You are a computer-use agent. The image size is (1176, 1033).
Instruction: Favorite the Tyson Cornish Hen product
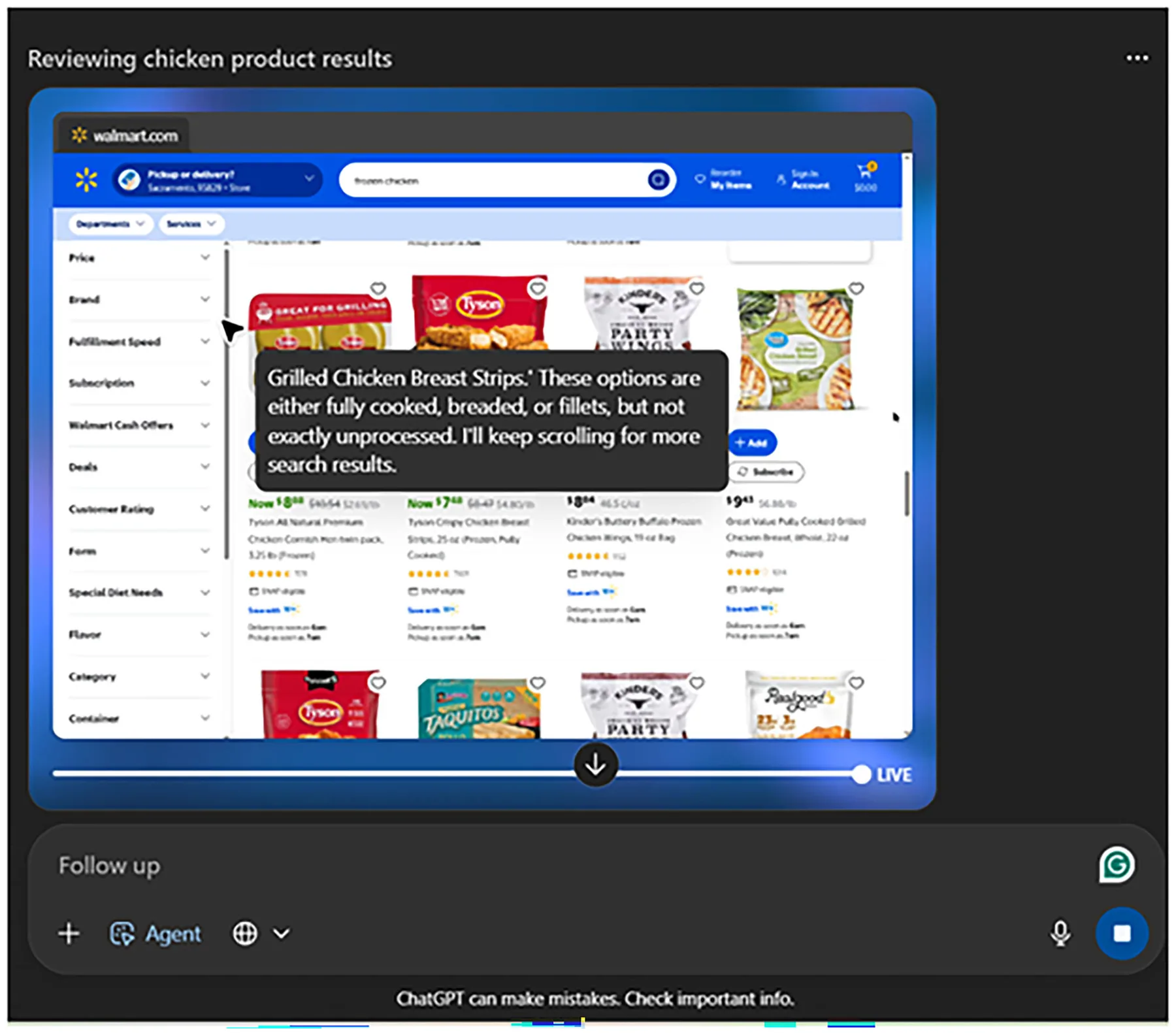(x=378, y=288)
